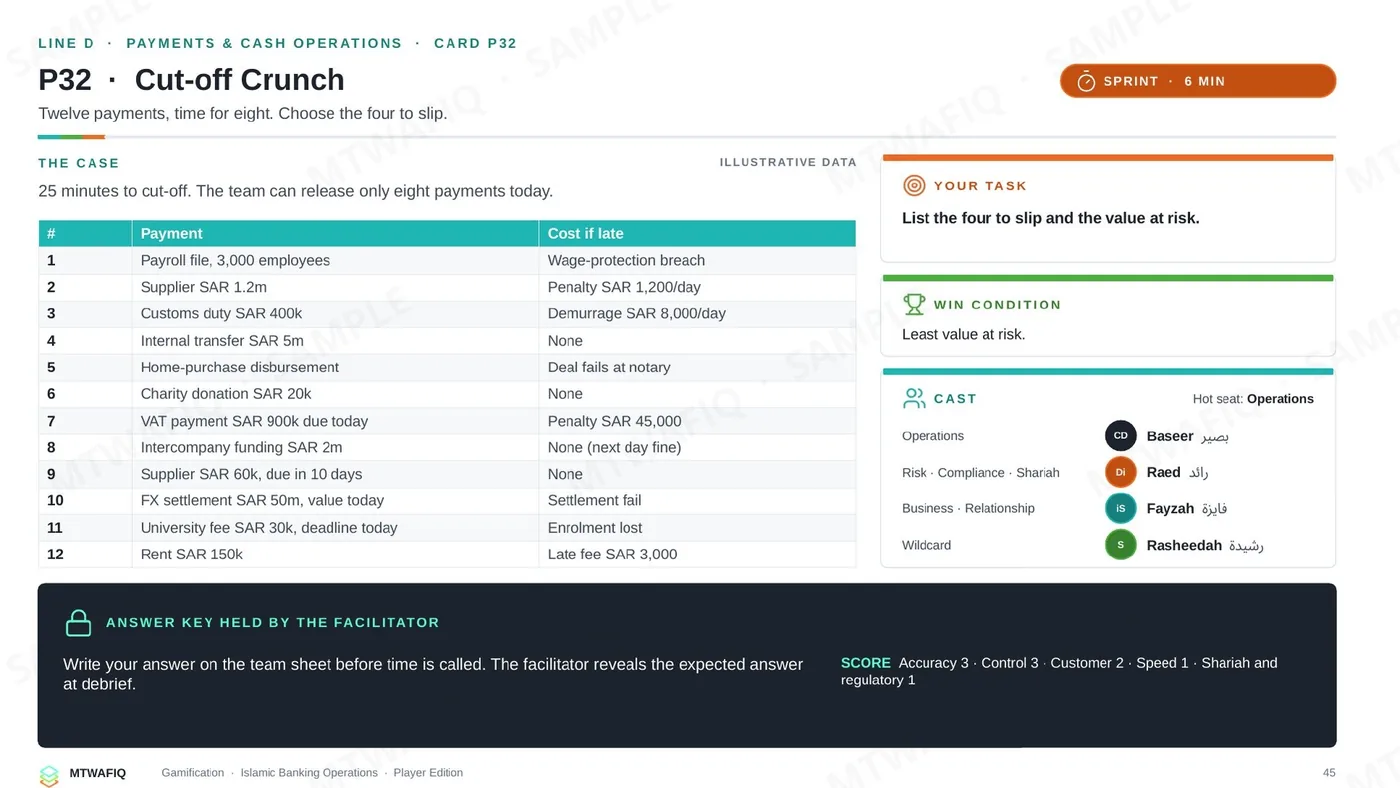Click the target icon beside Your Task
The image size is (1400, 788).
pos(914,185)
